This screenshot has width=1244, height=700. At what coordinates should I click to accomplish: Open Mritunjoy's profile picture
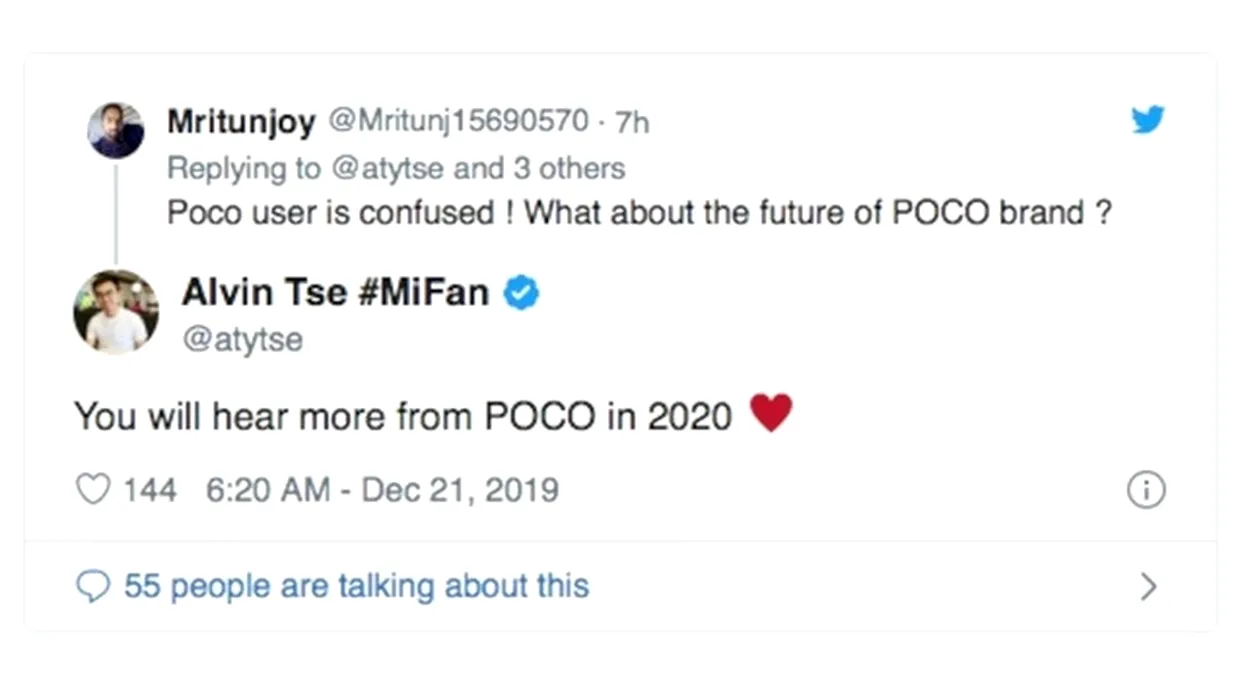[116, 130]
